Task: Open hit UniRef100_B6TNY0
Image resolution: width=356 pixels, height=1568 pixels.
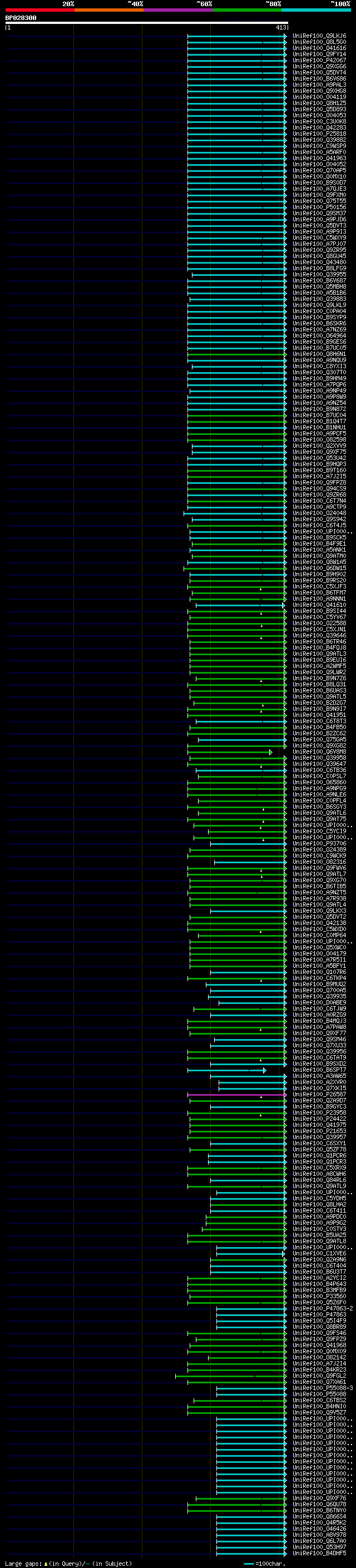Action: (319, 1511)
